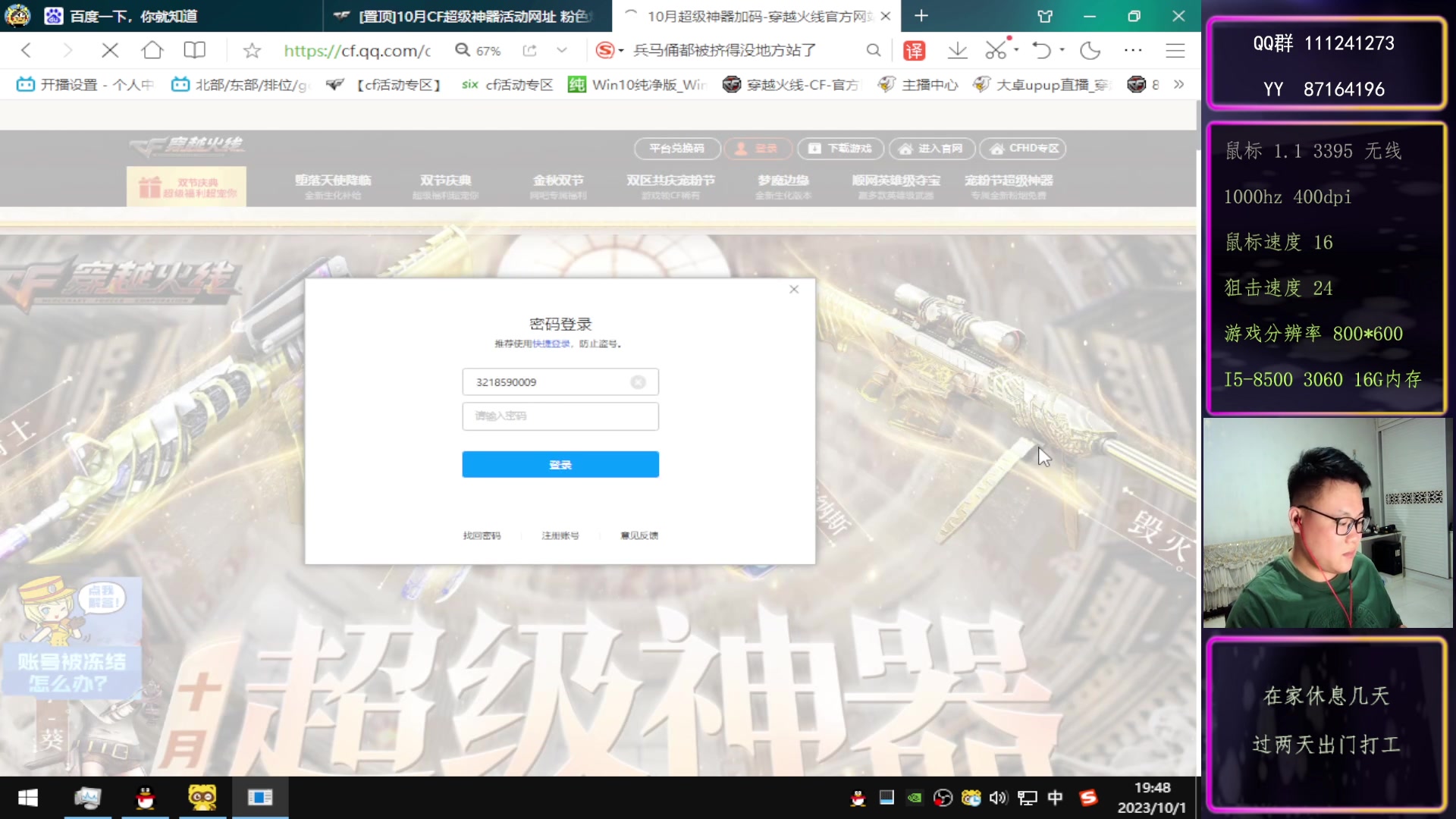Open the Sogou search engine selector
The height and width of the screenshot is (819, 1456).
tap(609, 51)
